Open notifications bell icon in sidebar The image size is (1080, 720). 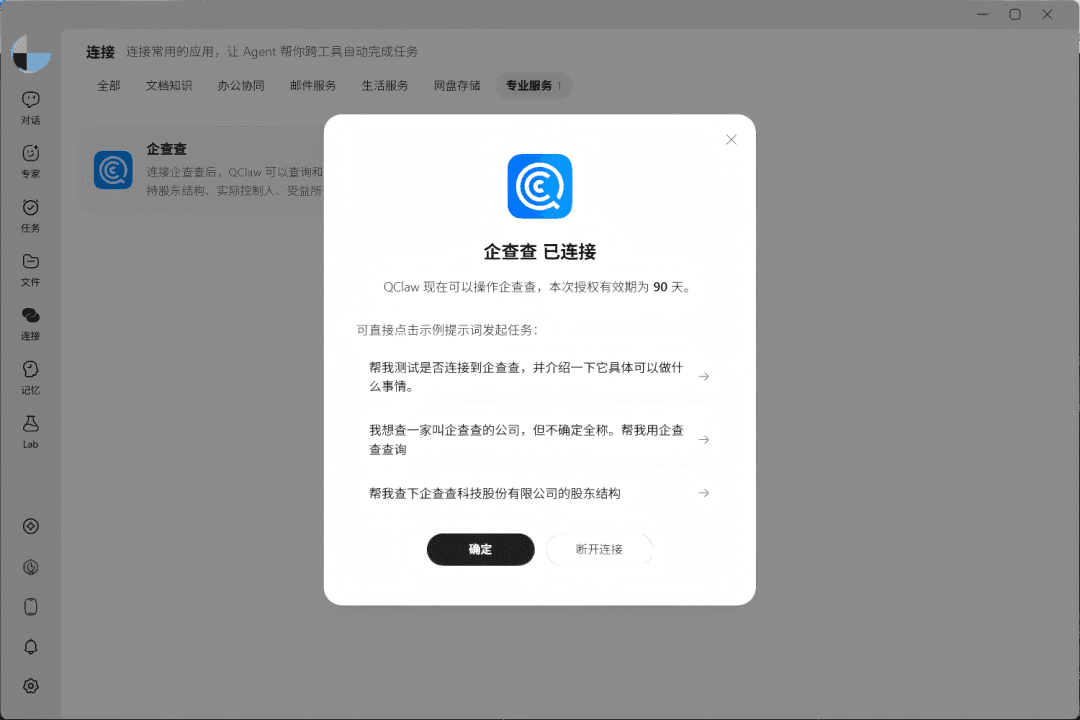tap(30, 647)
